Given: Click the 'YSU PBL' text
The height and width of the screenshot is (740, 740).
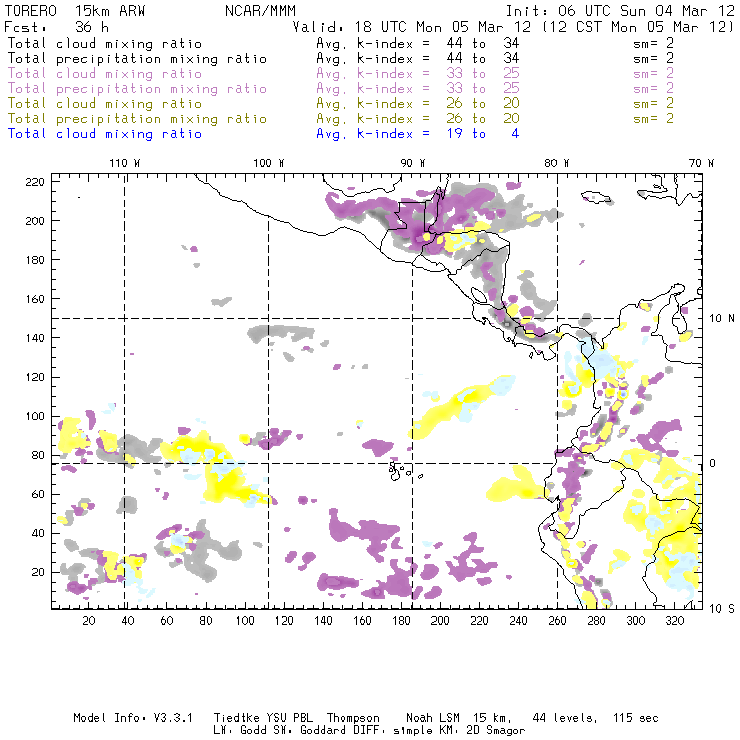Looking at the screenshot, I should pos(290,718).
